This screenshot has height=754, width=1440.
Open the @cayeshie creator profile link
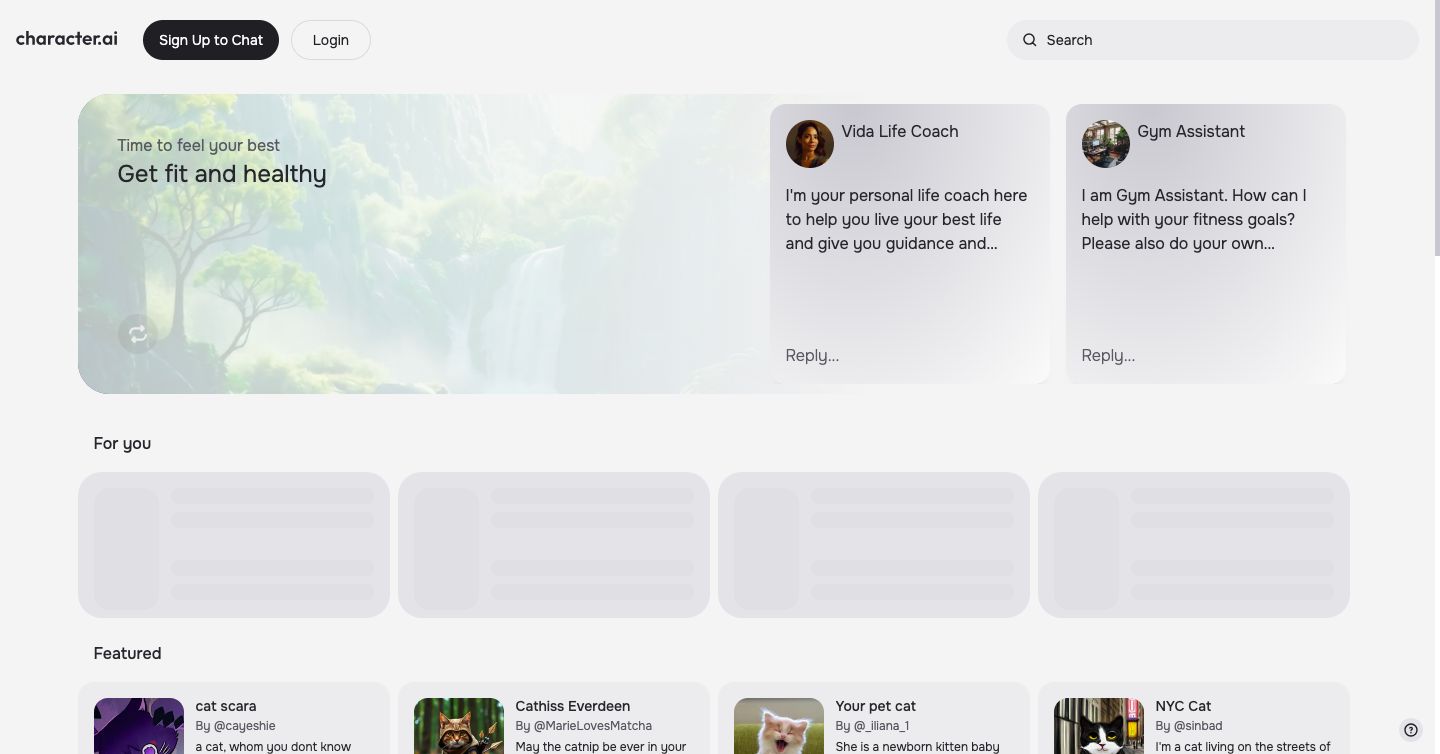245,725
